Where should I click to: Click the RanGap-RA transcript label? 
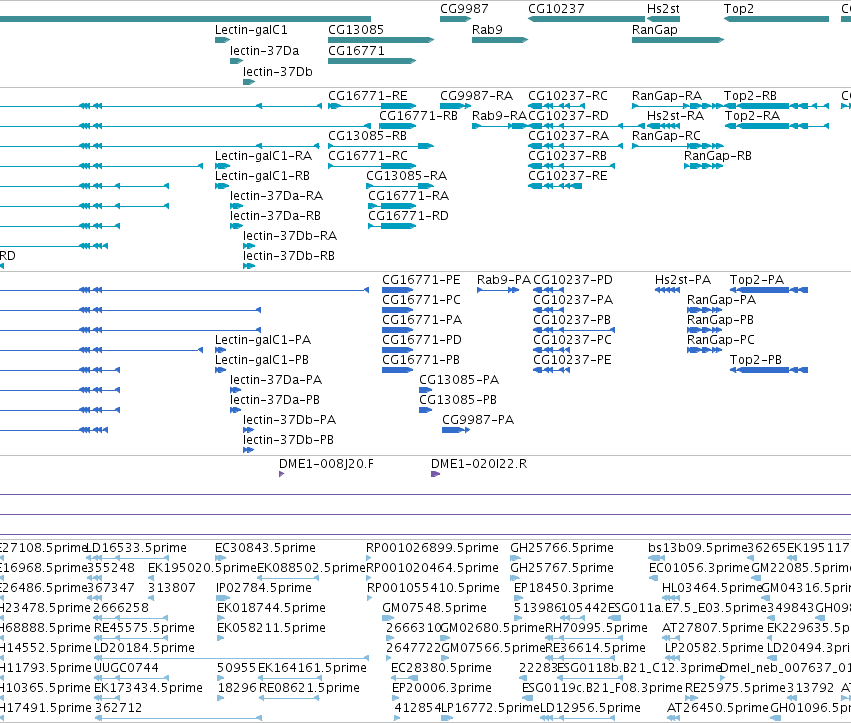click(x=667, y=96)
